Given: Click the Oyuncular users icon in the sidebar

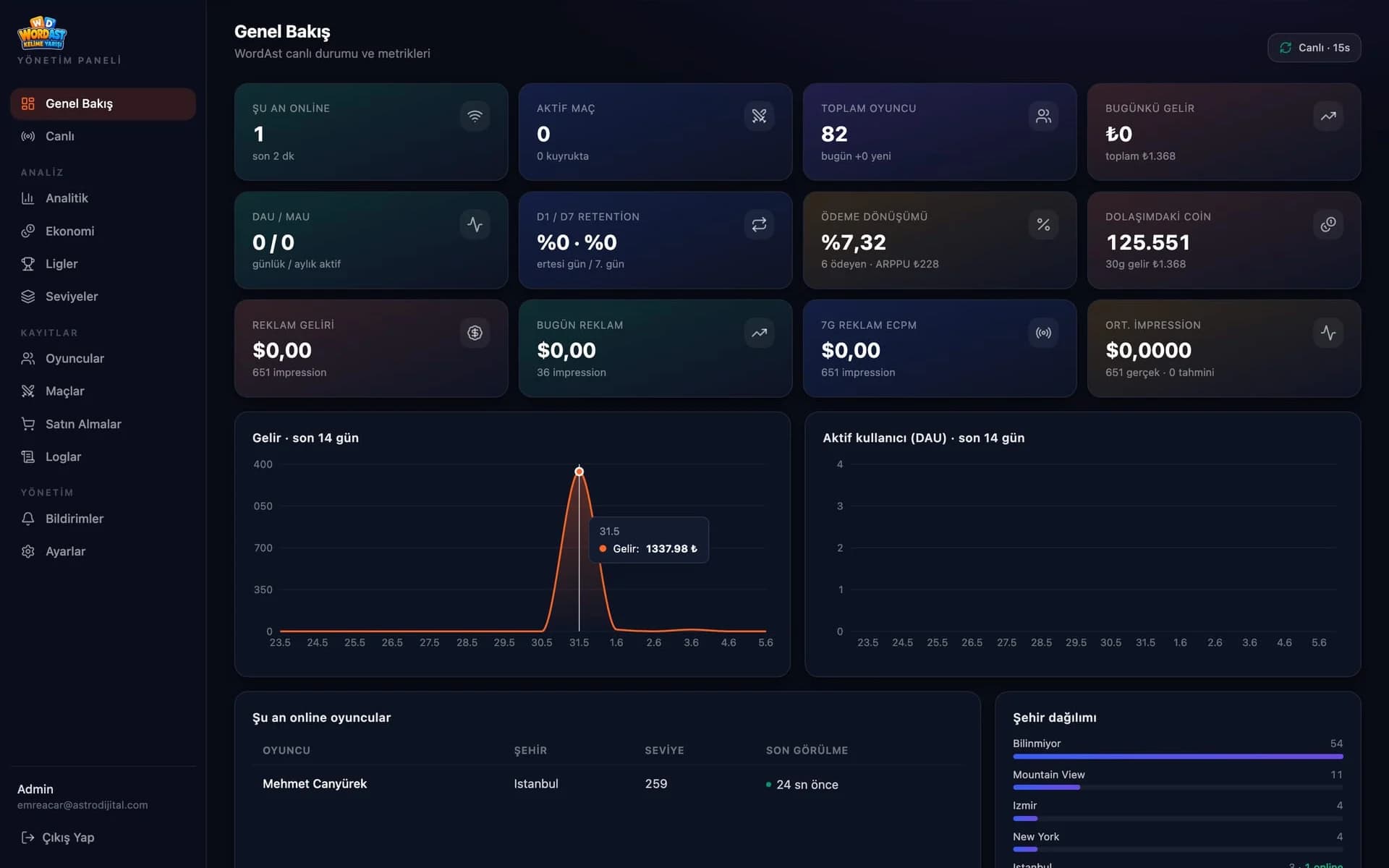Looking at the screenshot, I should 28,358.
